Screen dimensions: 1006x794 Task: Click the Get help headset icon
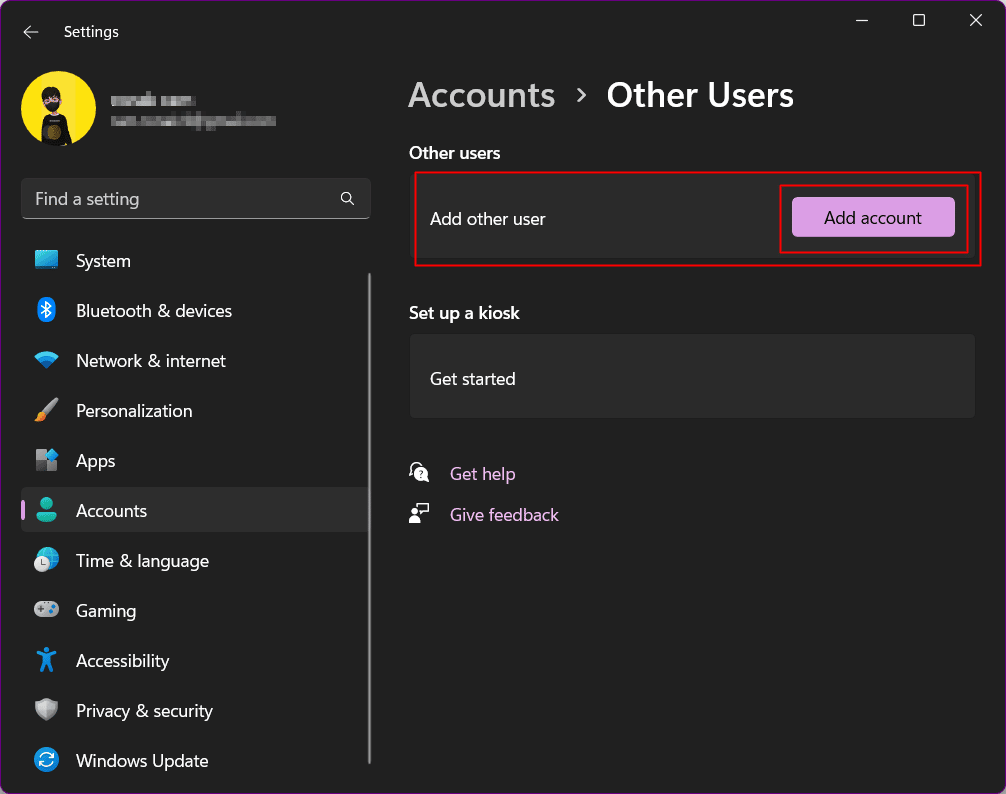[419, 473]
